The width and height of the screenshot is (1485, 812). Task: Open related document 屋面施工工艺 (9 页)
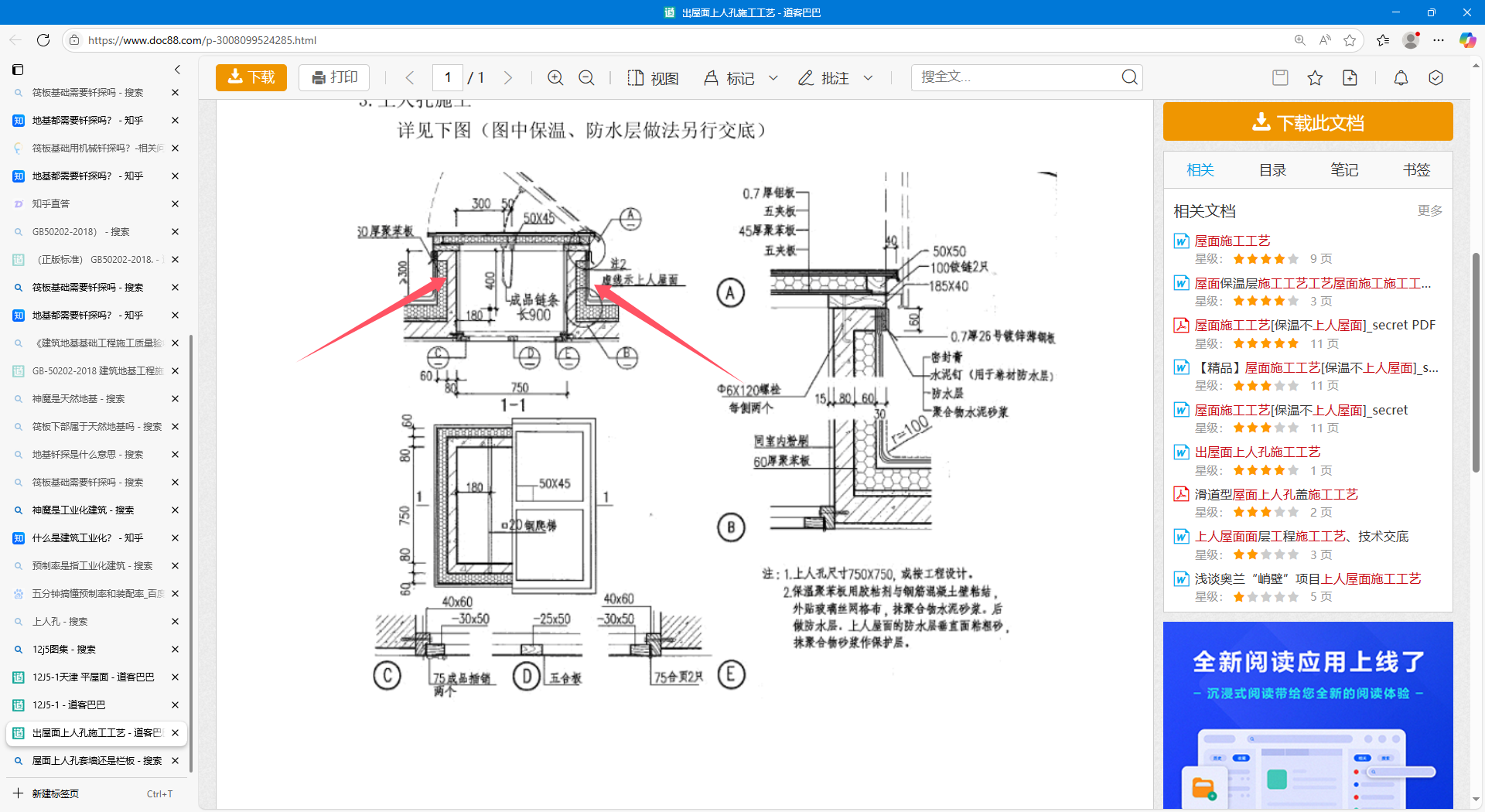(x=1232, y=241)
